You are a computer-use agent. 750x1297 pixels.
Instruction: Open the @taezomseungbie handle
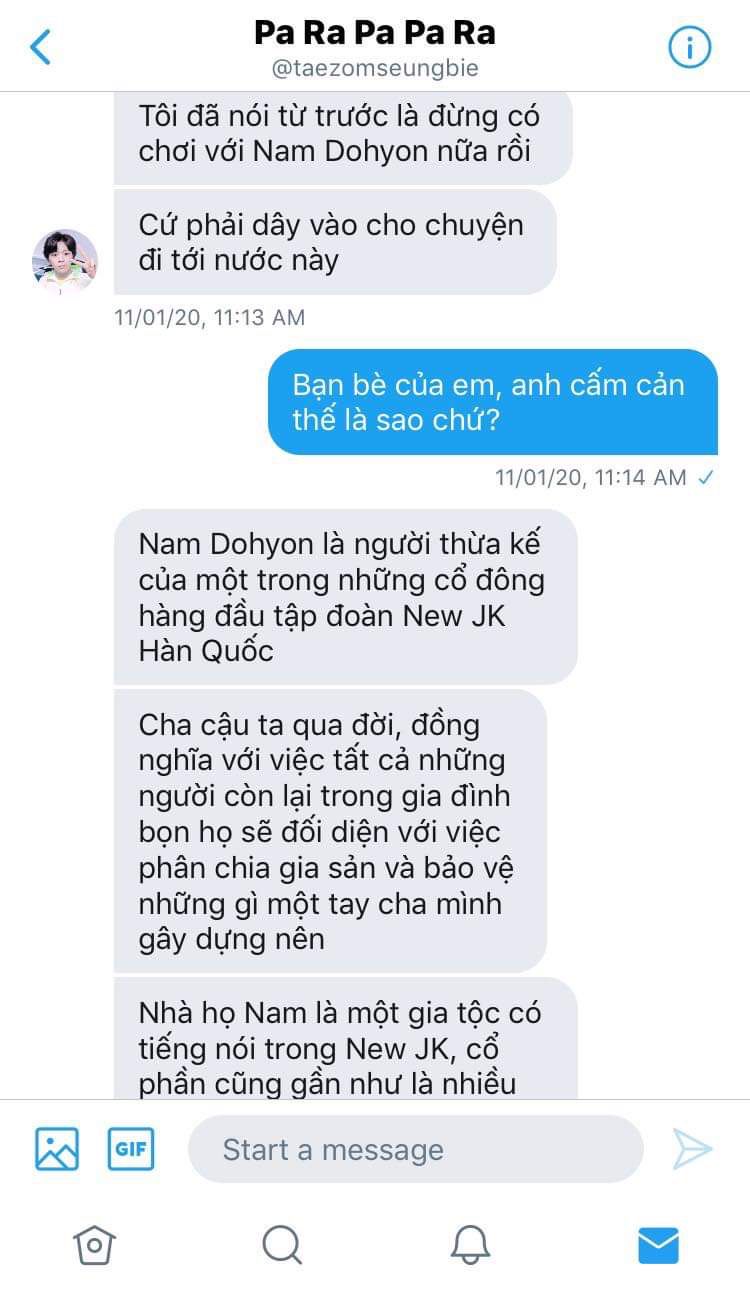(x=375, y=69)
